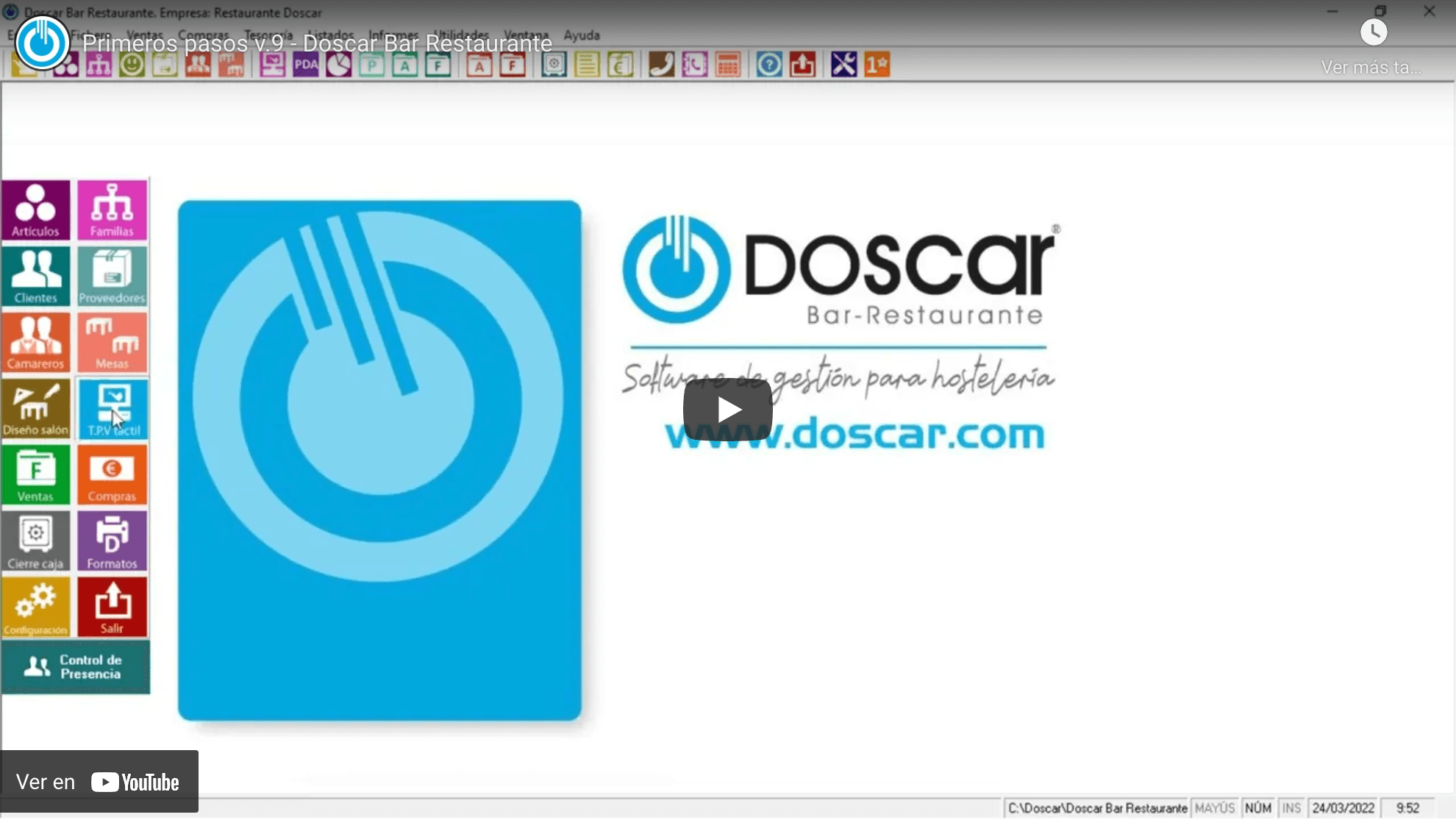The image size is (1456, 820).
Task: Play the Doscar video
Action: (727, 410)
